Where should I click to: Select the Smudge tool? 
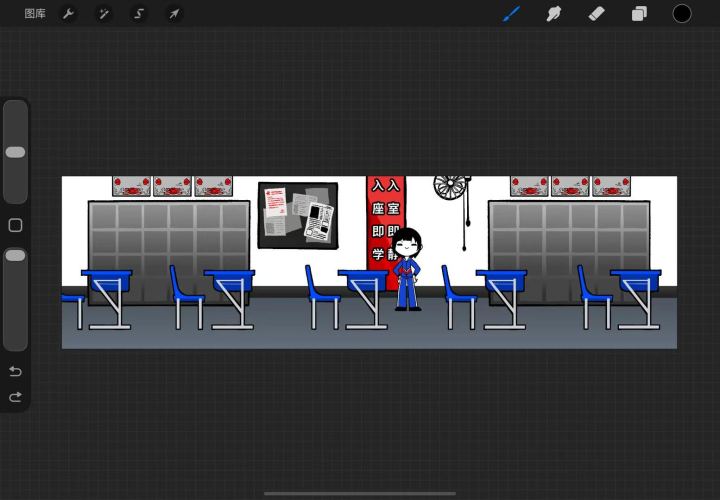554,14
